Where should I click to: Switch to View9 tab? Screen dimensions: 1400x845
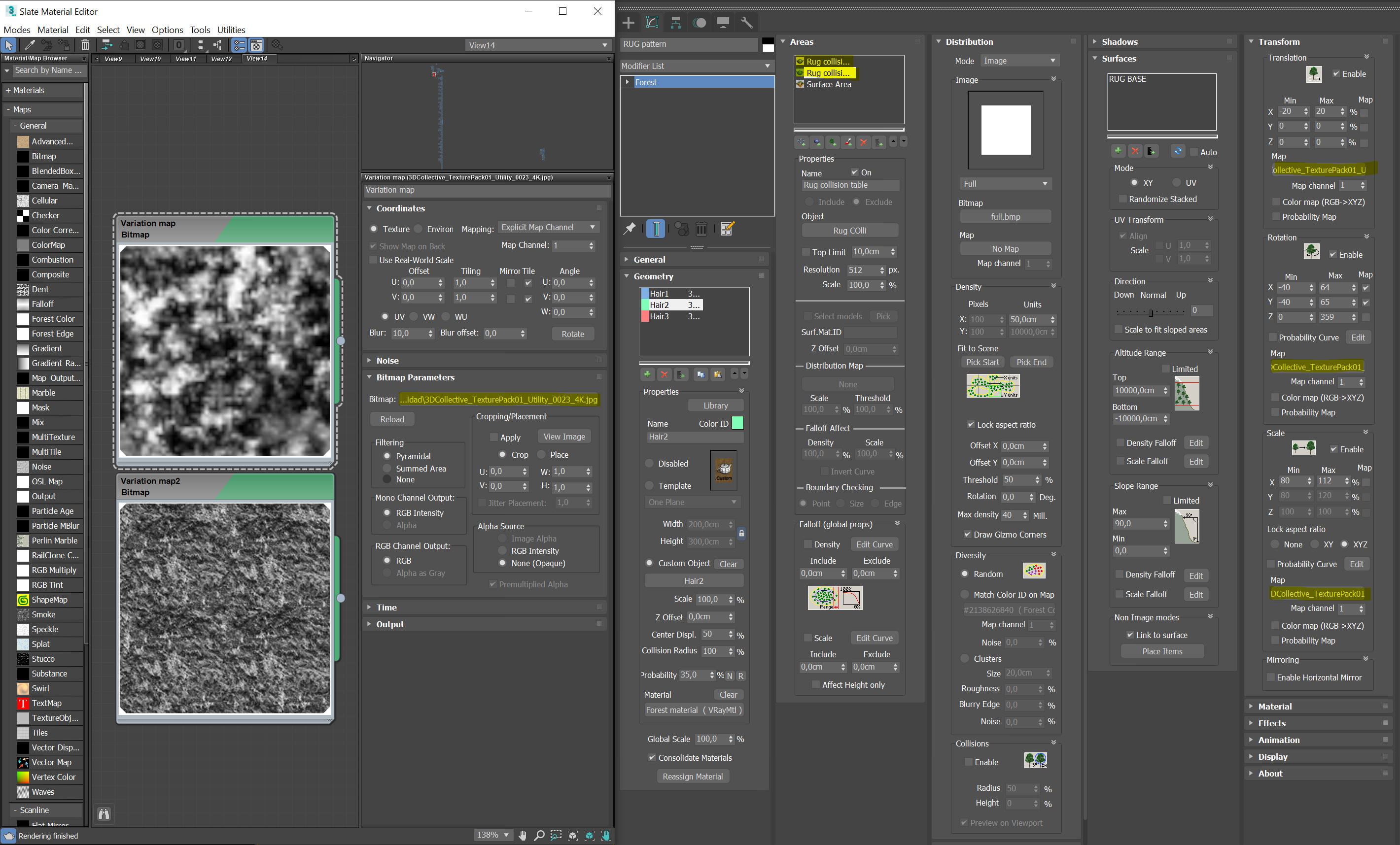click(x=113, y=59)
